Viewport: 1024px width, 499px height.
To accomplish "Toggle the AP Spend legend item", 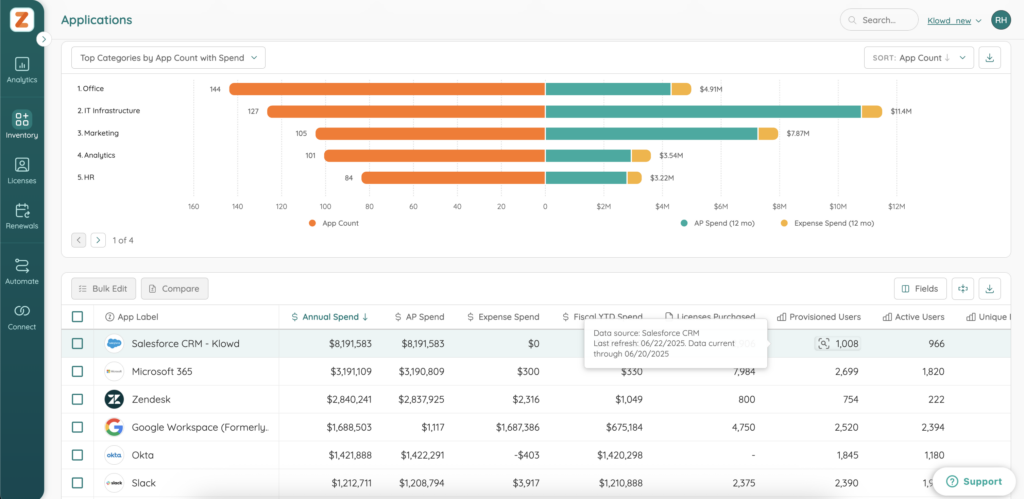I will click(718, 223).
